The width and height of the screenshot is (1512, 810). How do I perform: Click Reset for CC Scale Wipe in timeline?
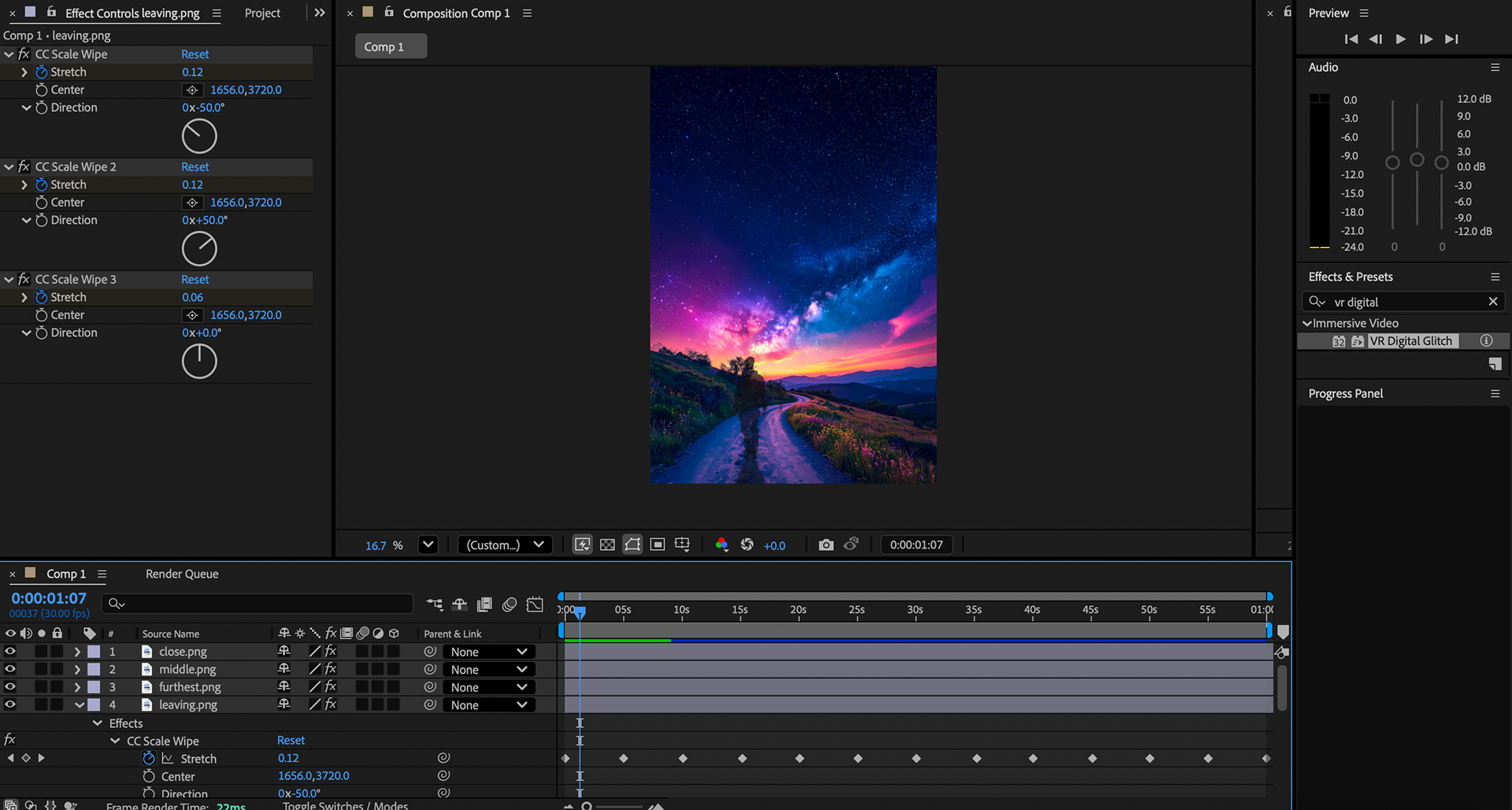tap(291, 741)
